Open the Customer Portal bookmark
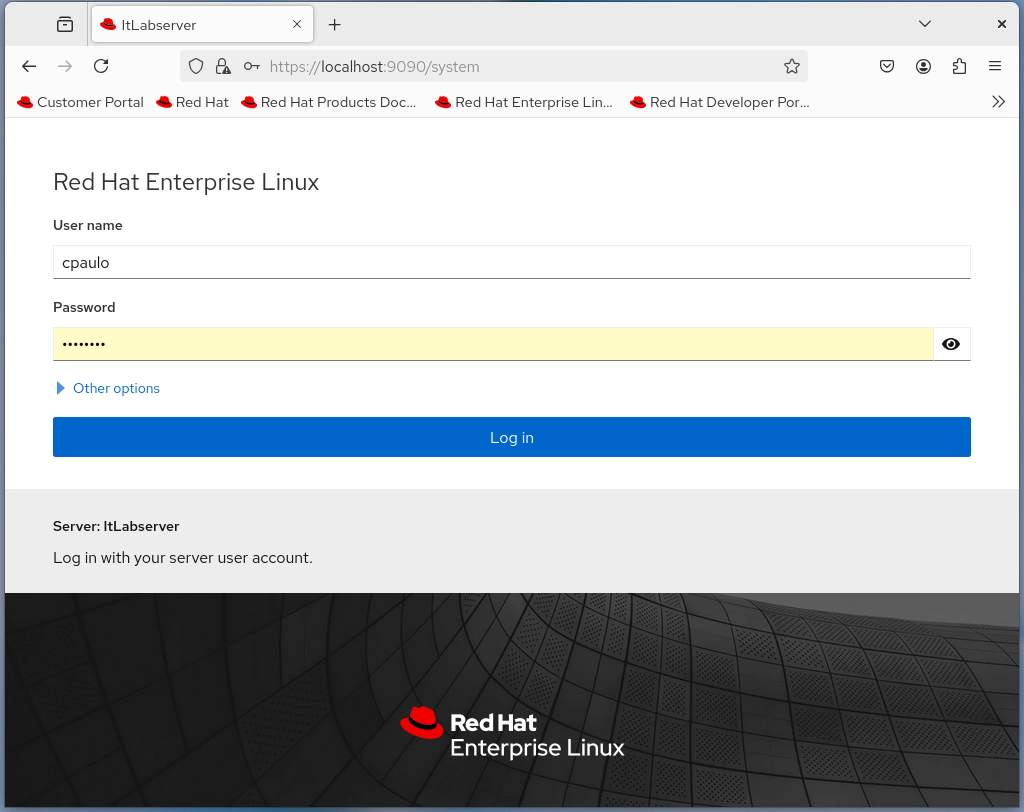1024x812 pixels. click(x=81, y=102)
